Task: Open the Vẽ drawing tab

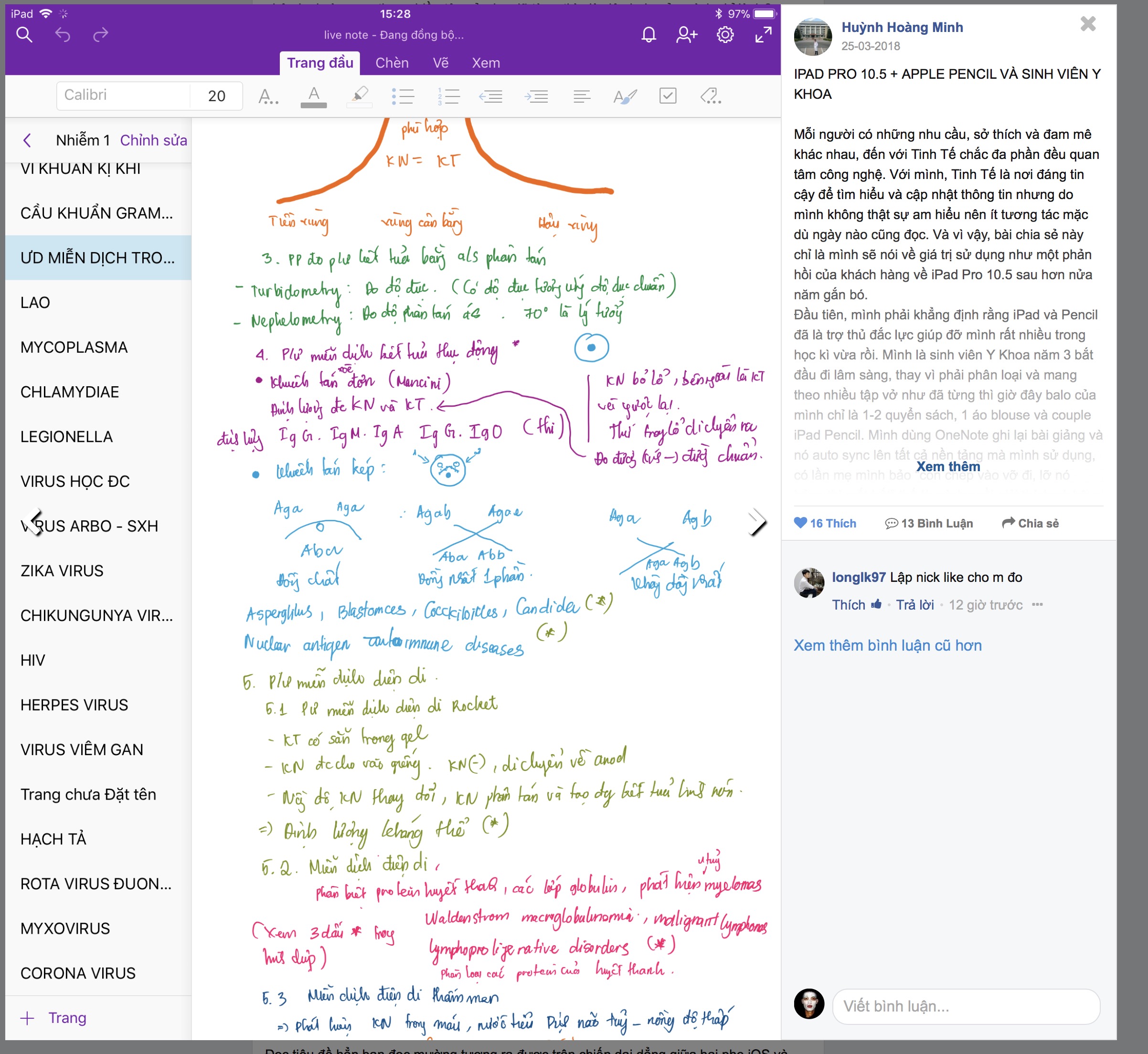Action: tap(440, 63)
